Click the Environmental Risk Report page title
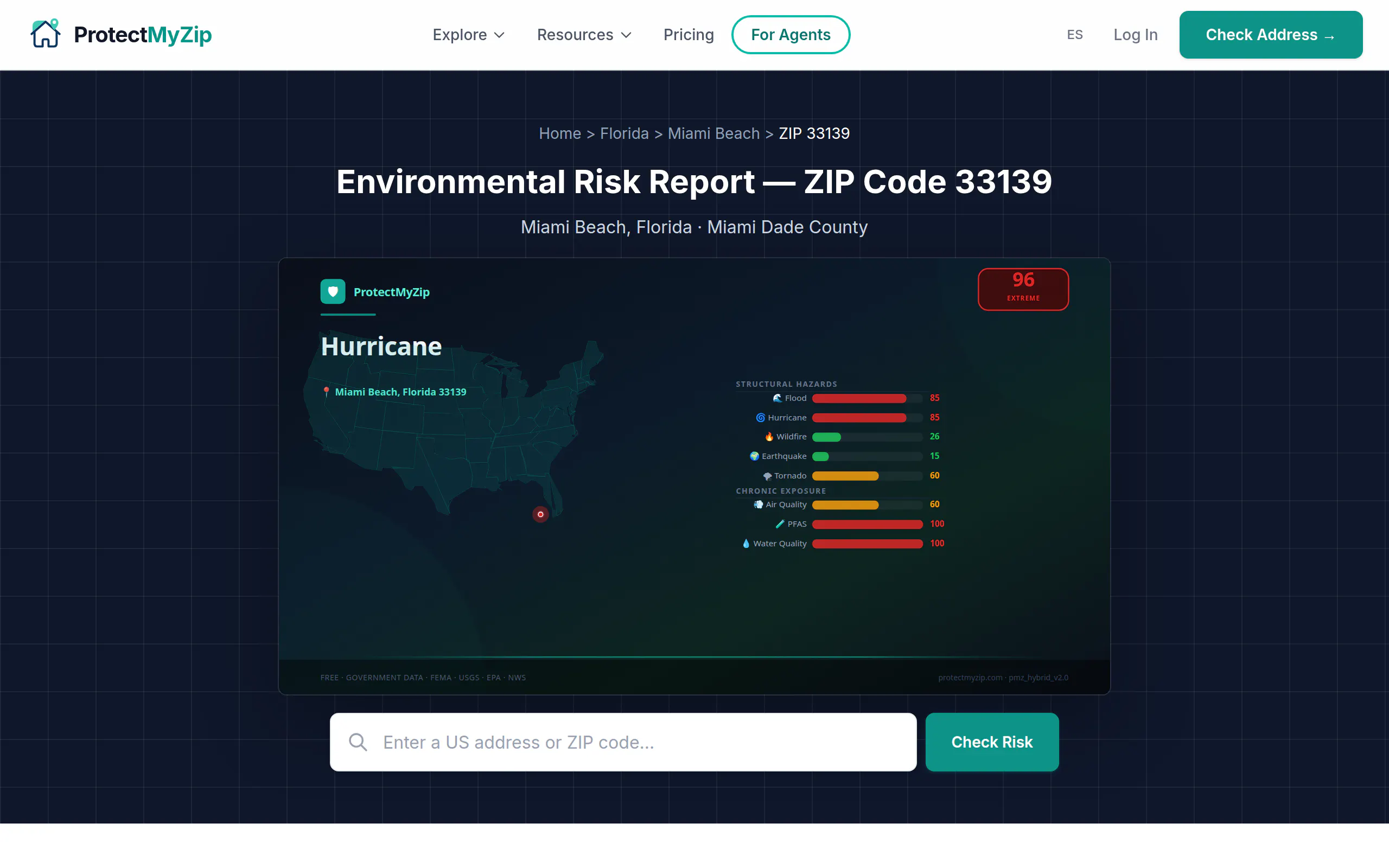This screenshot has width=1389, height=868. [694, 182]
